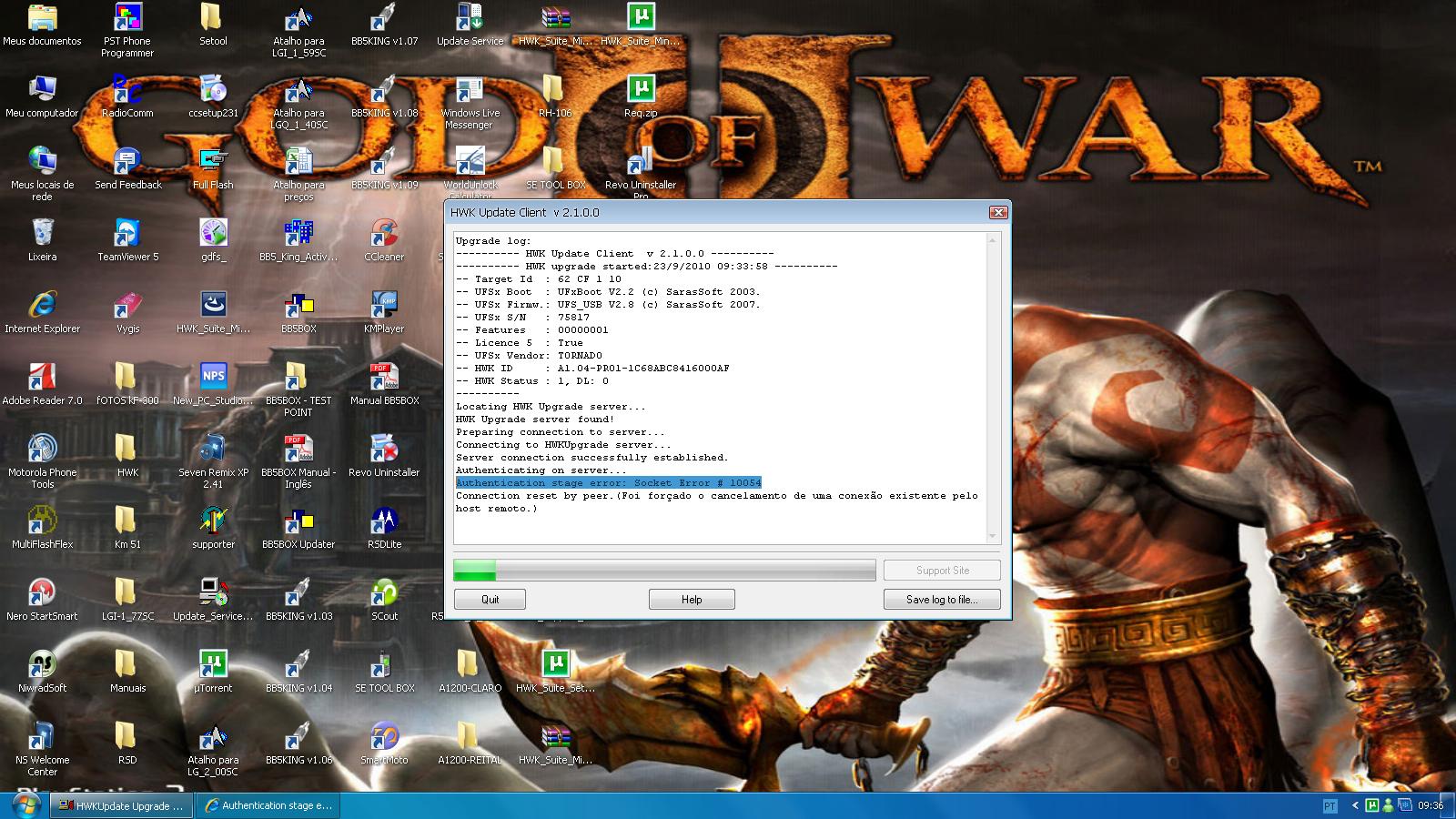Click the Help button
Viewport: 1456px width, 819px height.
(x=692, y=599)
